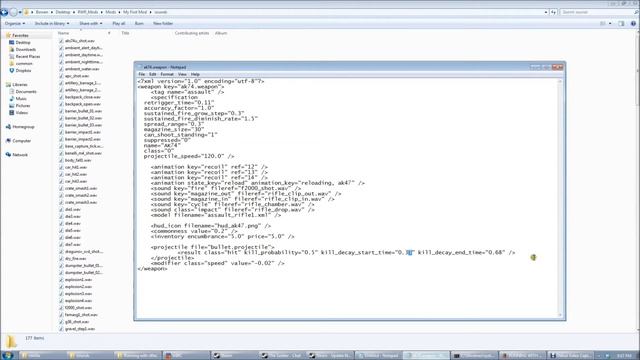Click the New folder button

163,24
